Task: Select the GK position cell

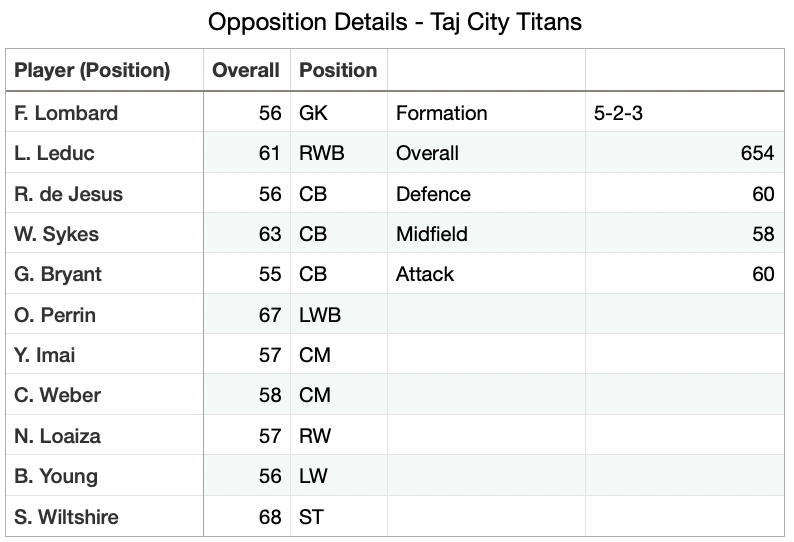Action: point(338,113)
